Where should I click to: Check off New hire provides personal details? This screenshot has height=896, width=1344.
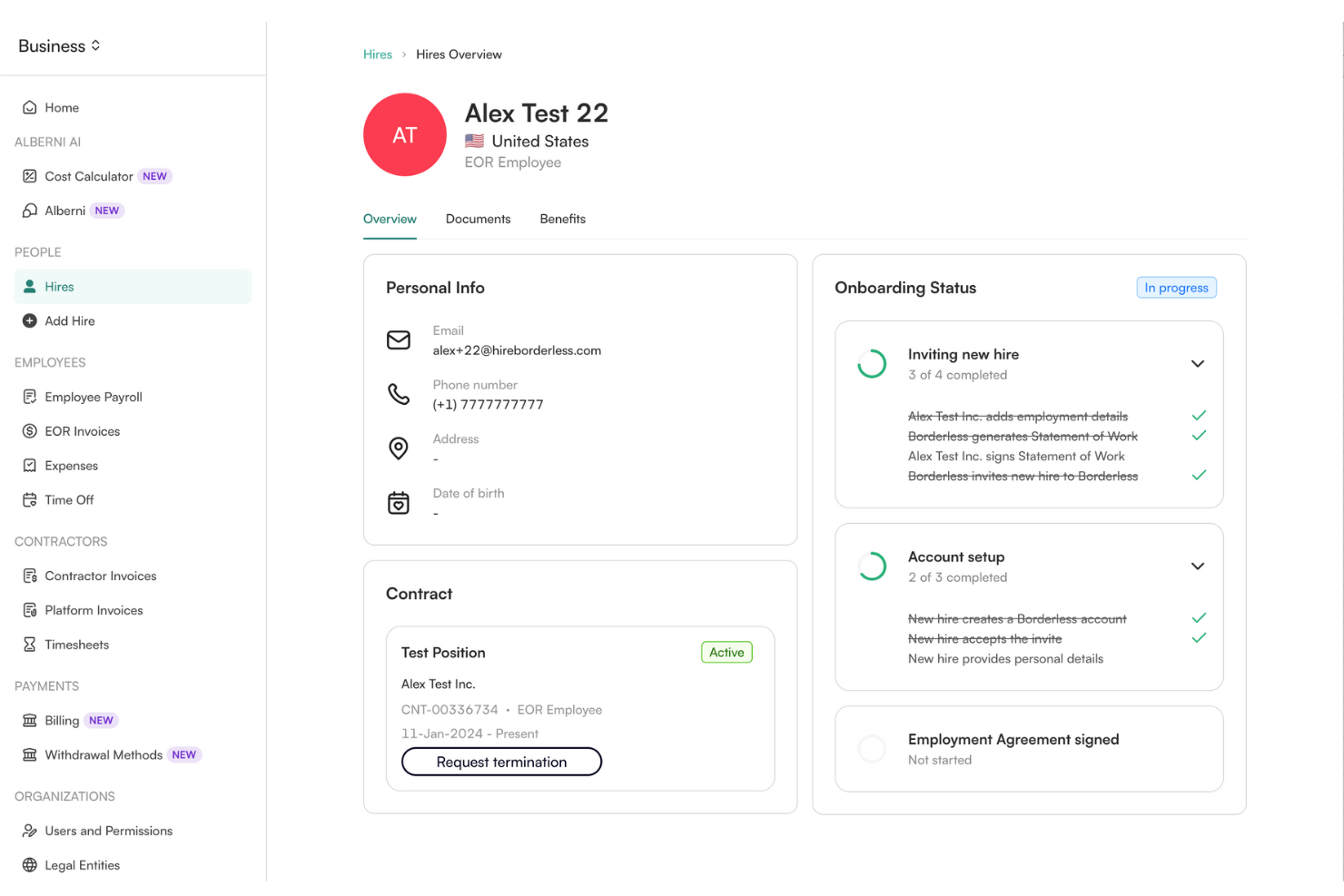1198,658
